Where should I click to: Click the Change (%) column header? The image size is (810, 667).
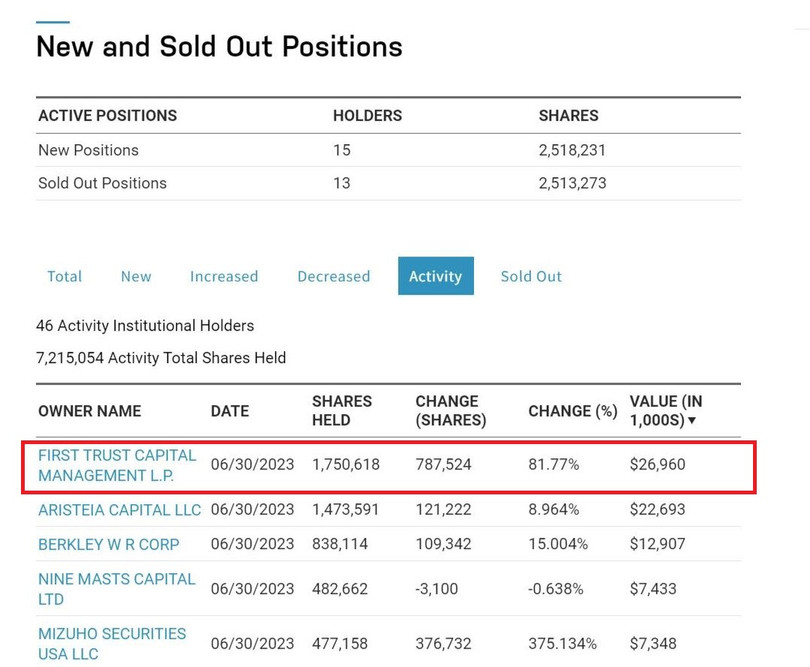click(572, 411)
